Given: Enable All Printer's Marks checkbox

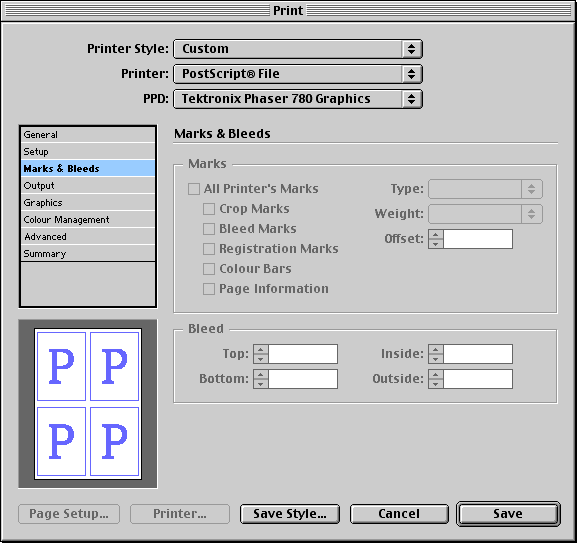Looking at the screenshot, I should coord(194,189).
